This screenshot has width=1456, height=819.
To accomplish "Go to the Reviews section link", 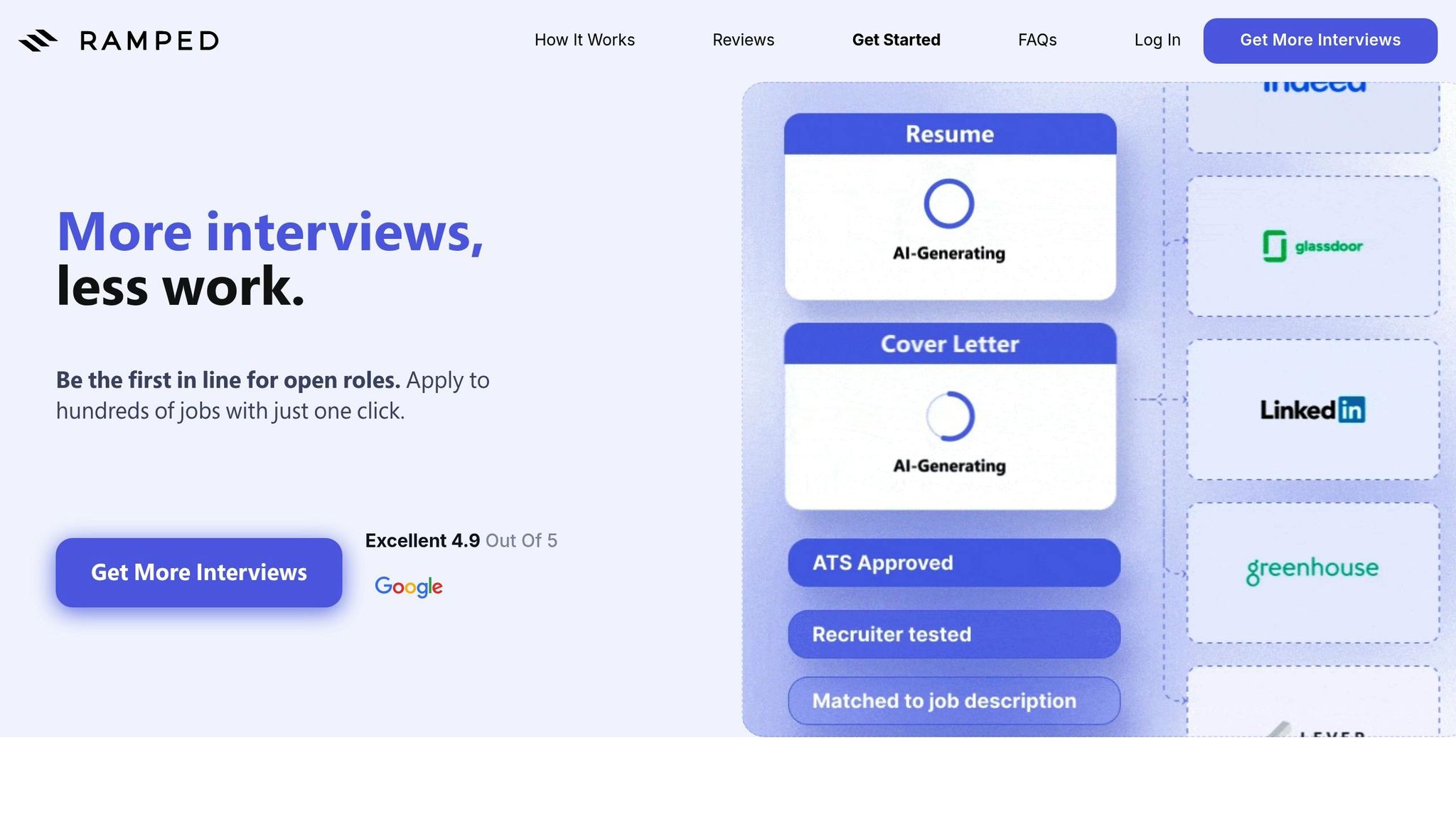I will click(x=744, y=40).
